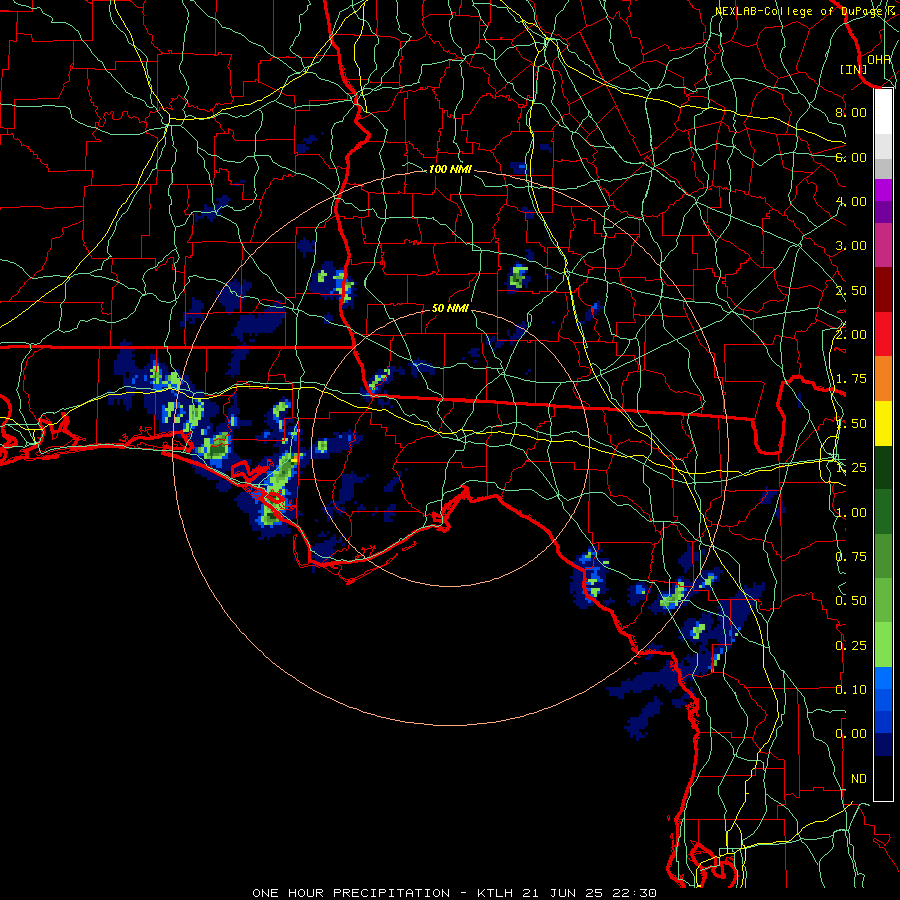Click the 100 NMI range ring label
The height and width of the screenshot is (900, 900).
(450, 169)
